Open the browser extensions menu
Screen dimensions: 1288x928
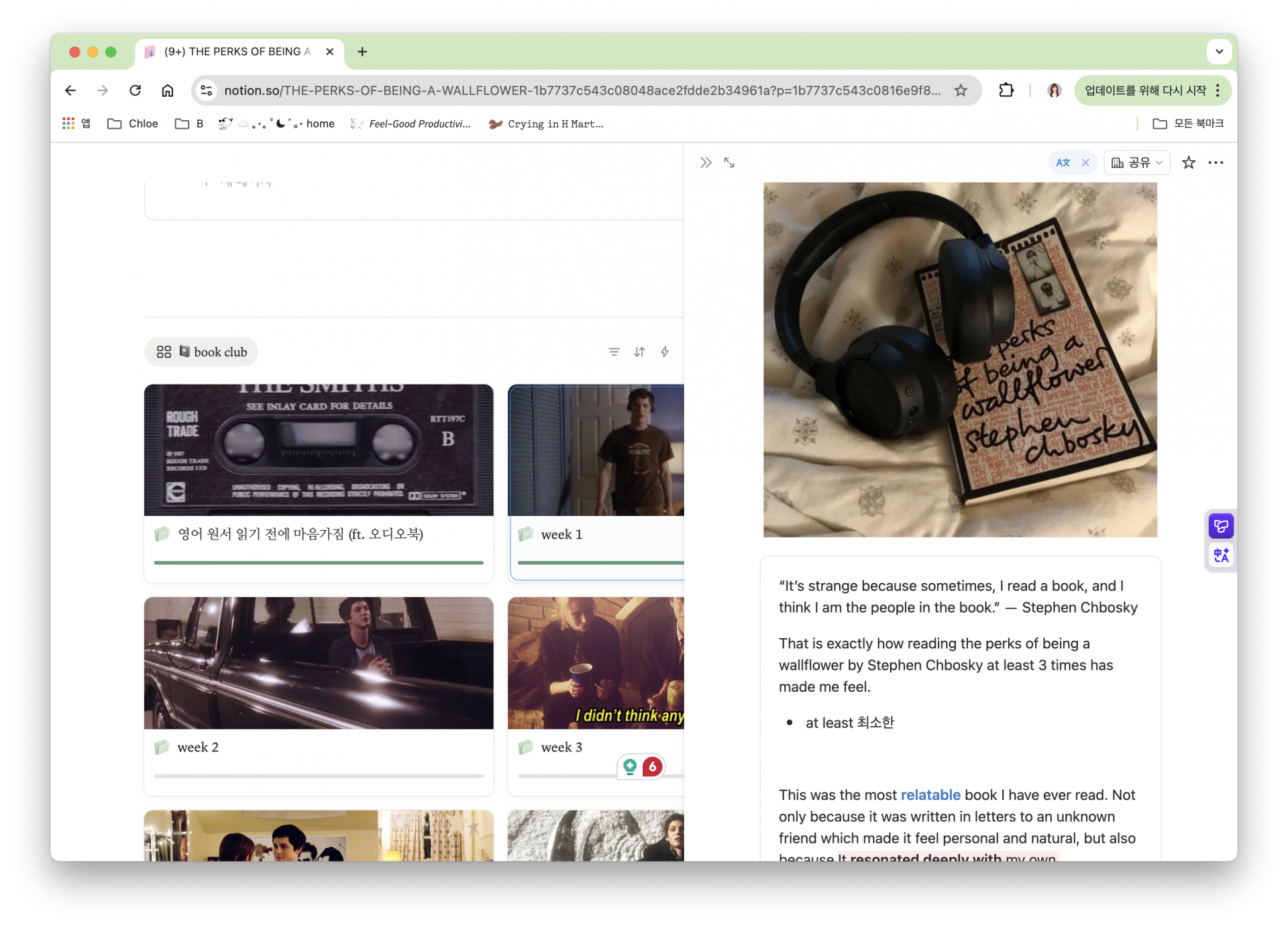(x=1006, y=91)
